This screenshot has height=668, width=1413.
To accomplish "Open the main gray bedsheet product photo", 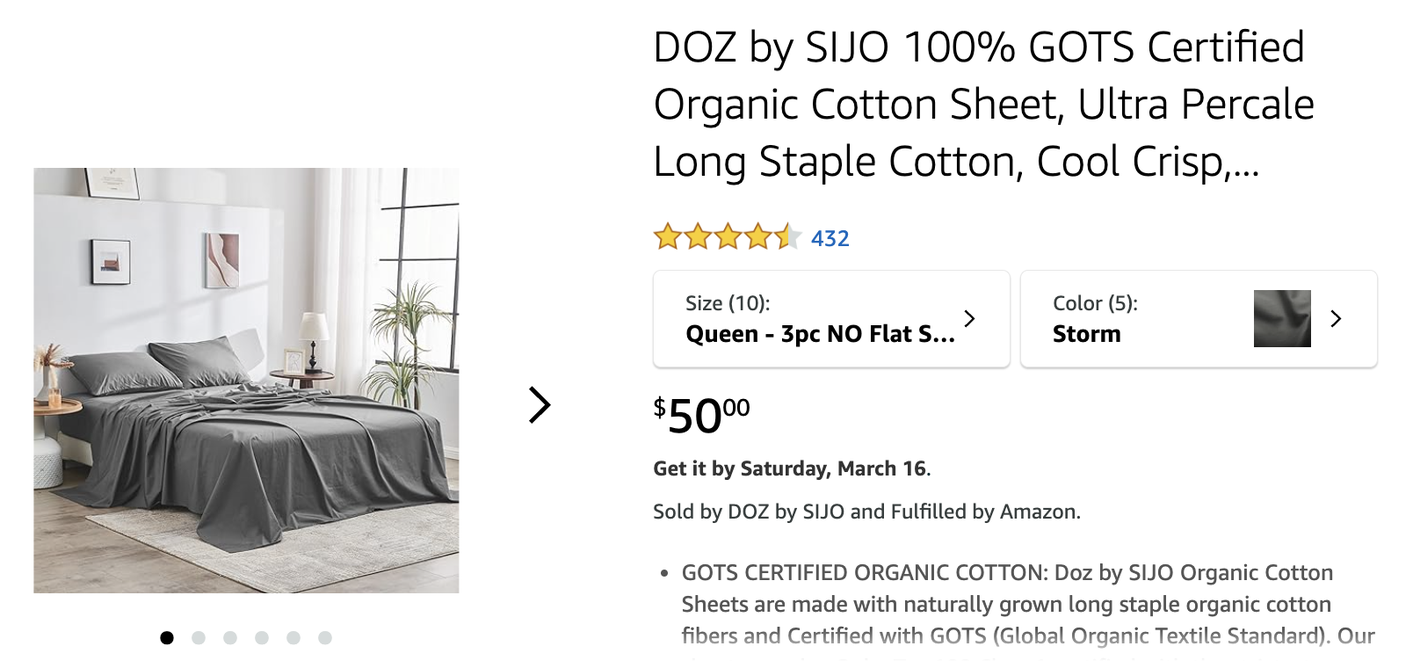I will [x=246, y=380].
